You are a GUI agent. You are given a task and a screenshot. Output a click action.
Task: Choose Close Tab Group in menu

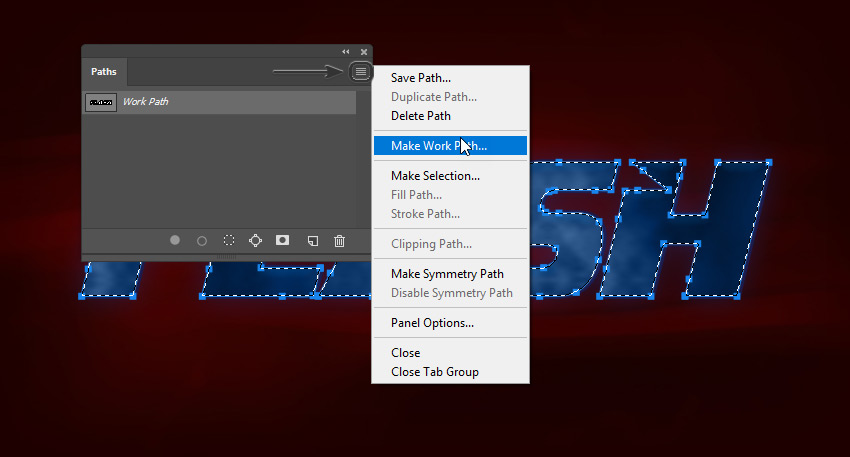[434, 372]
